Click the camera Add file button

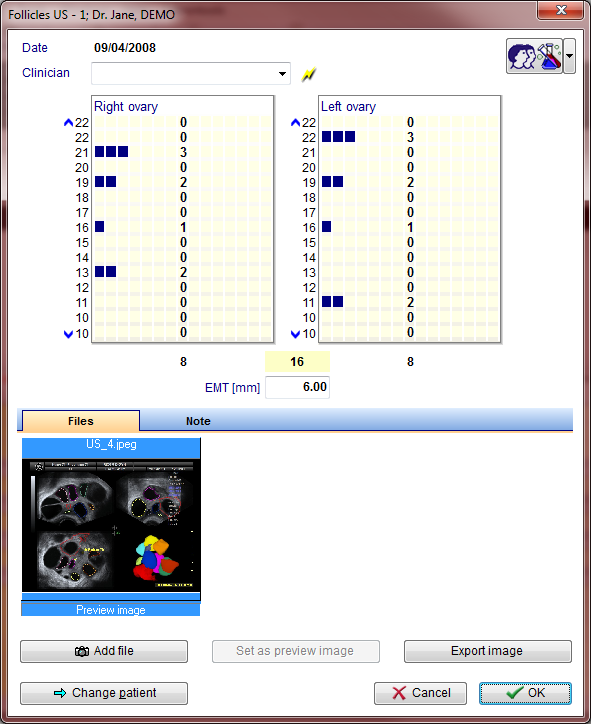[x=104, y=651]
